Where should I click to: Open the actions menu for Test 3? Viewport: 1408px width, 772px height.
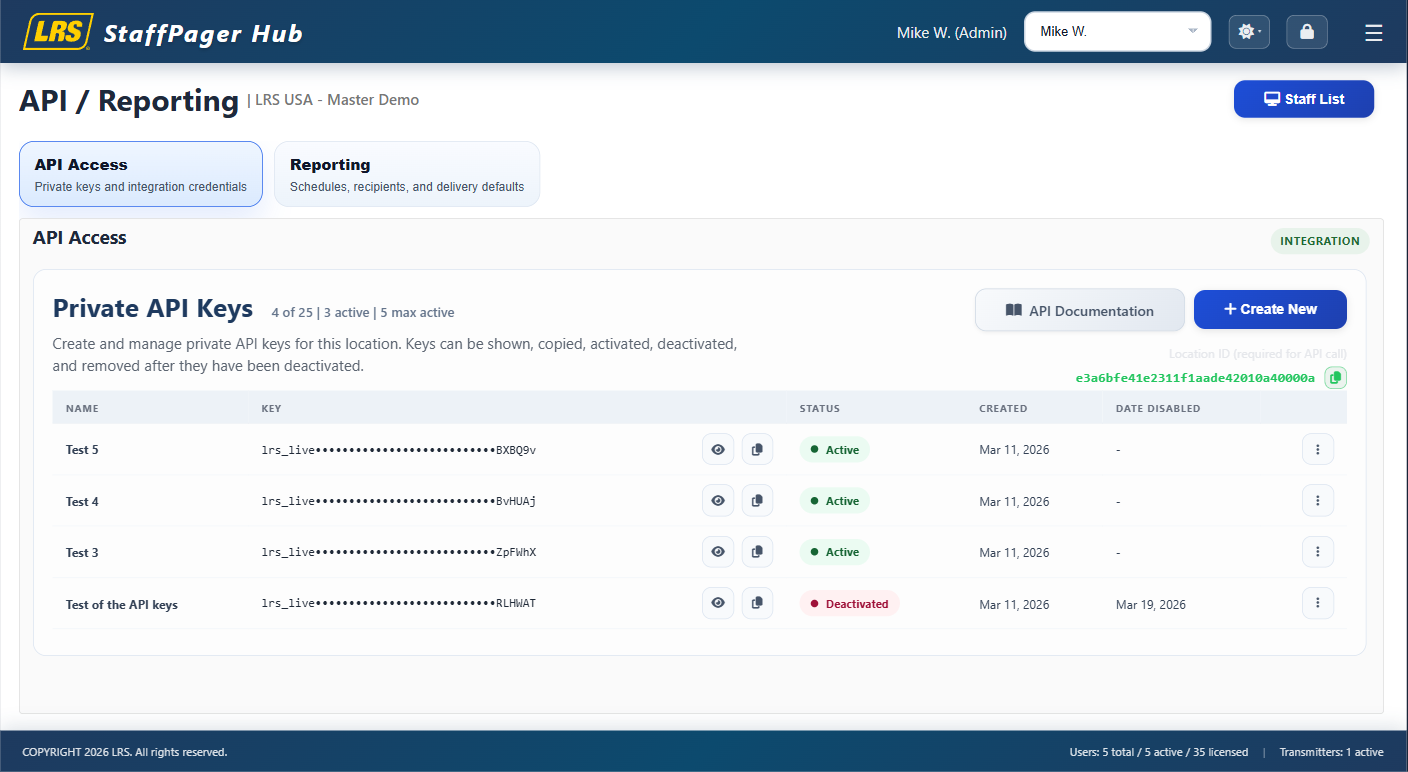pos(1318,551)
